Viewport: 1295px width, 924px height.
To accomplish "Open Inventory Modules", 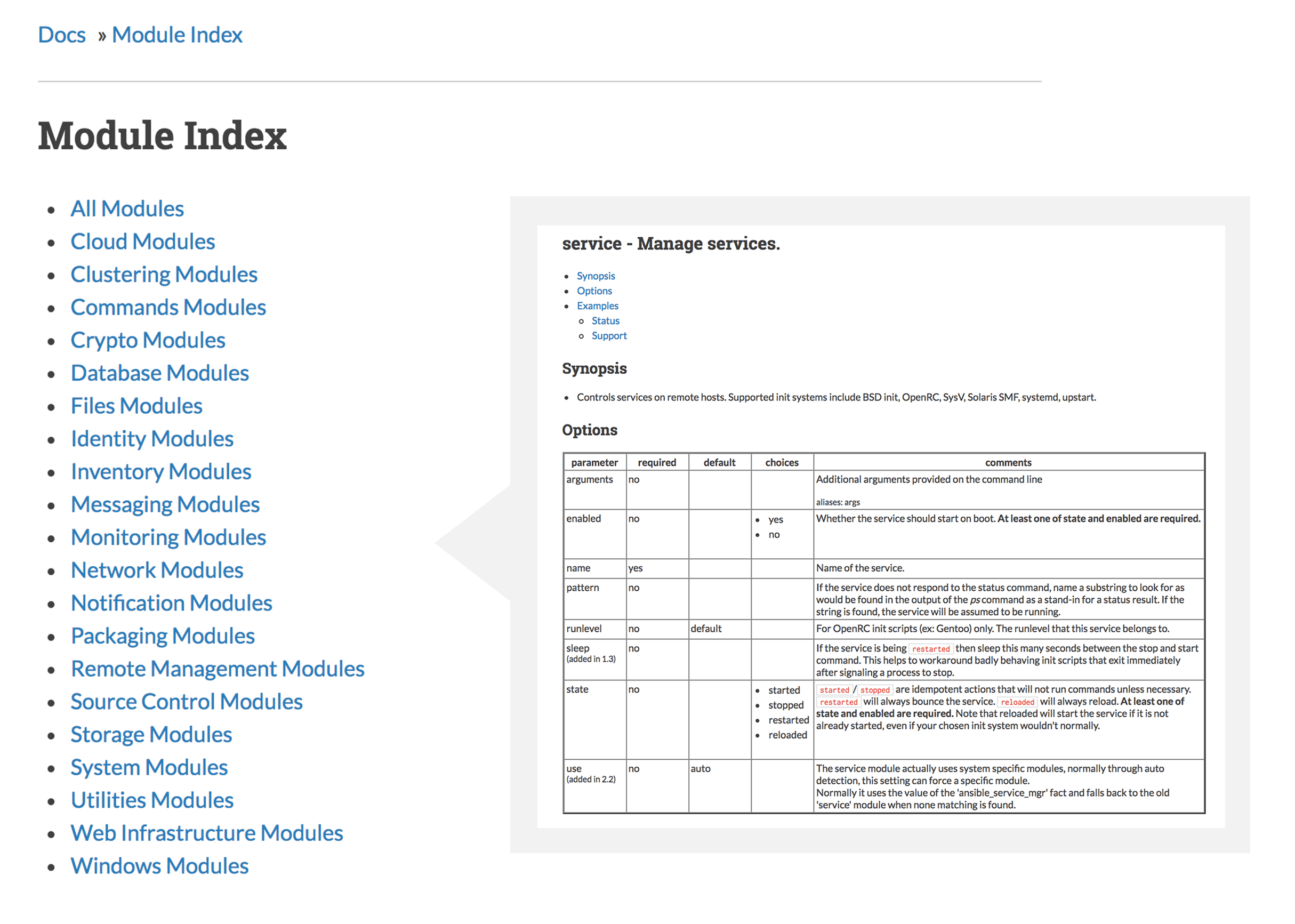I will pyautogui.click(x=160, y=472).
